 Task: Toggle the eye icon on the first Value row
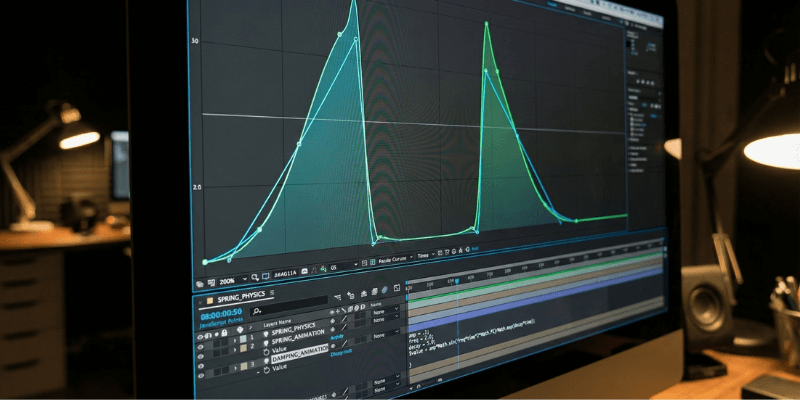click(201, 366)
